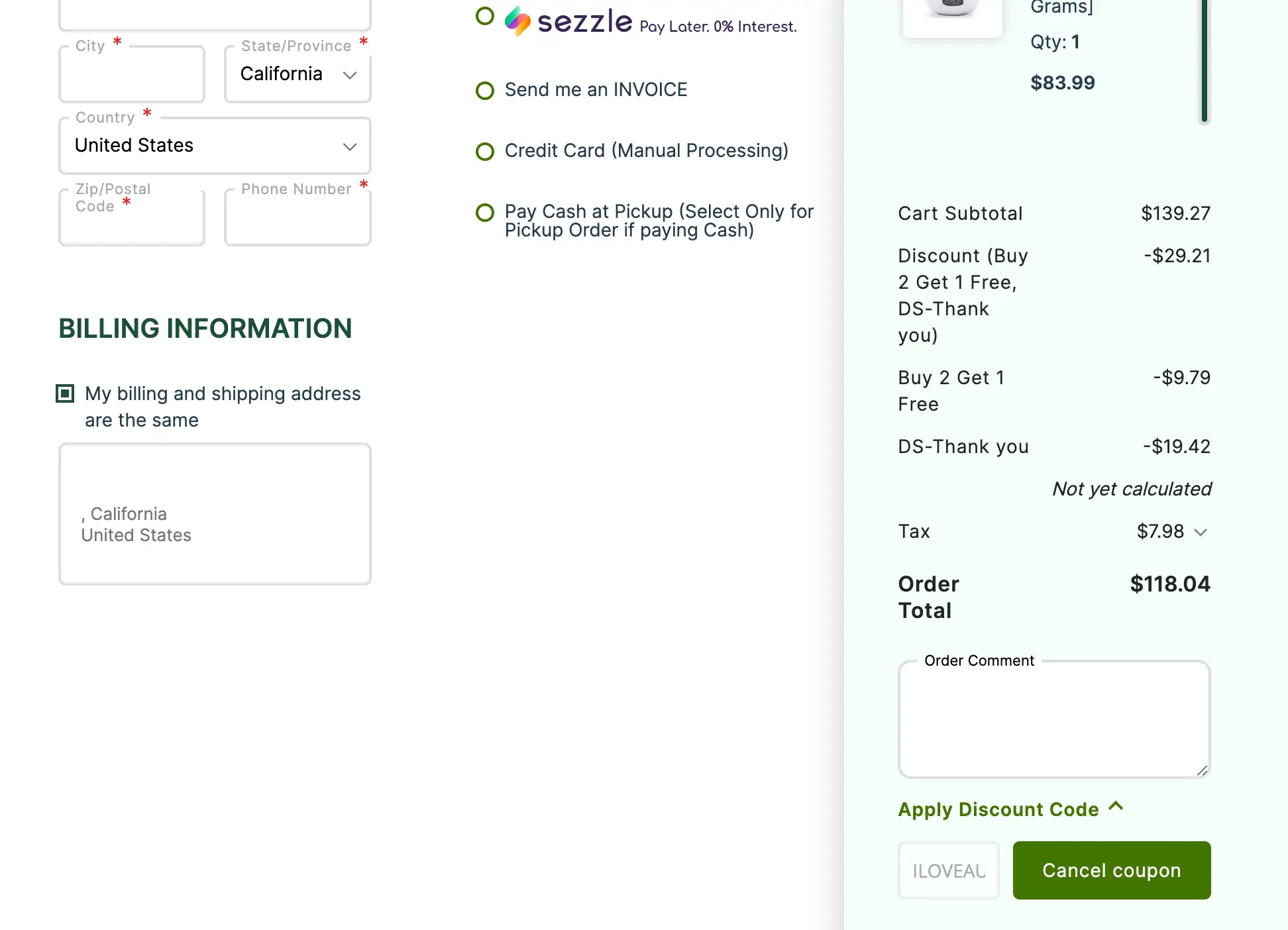This screenshot has height=930, width=1288.
Task: Open the State/Province California dropdown
Action: point(297,75)
